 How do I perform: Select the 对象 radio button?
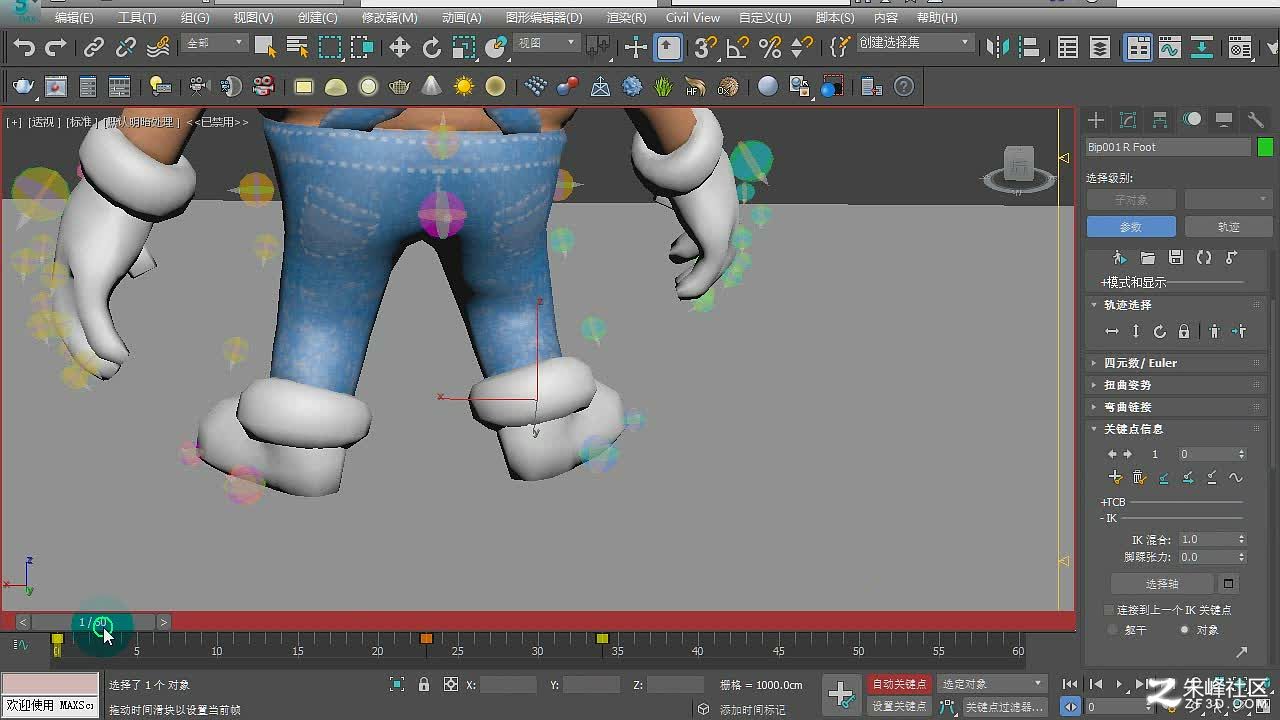point(1185,630)
